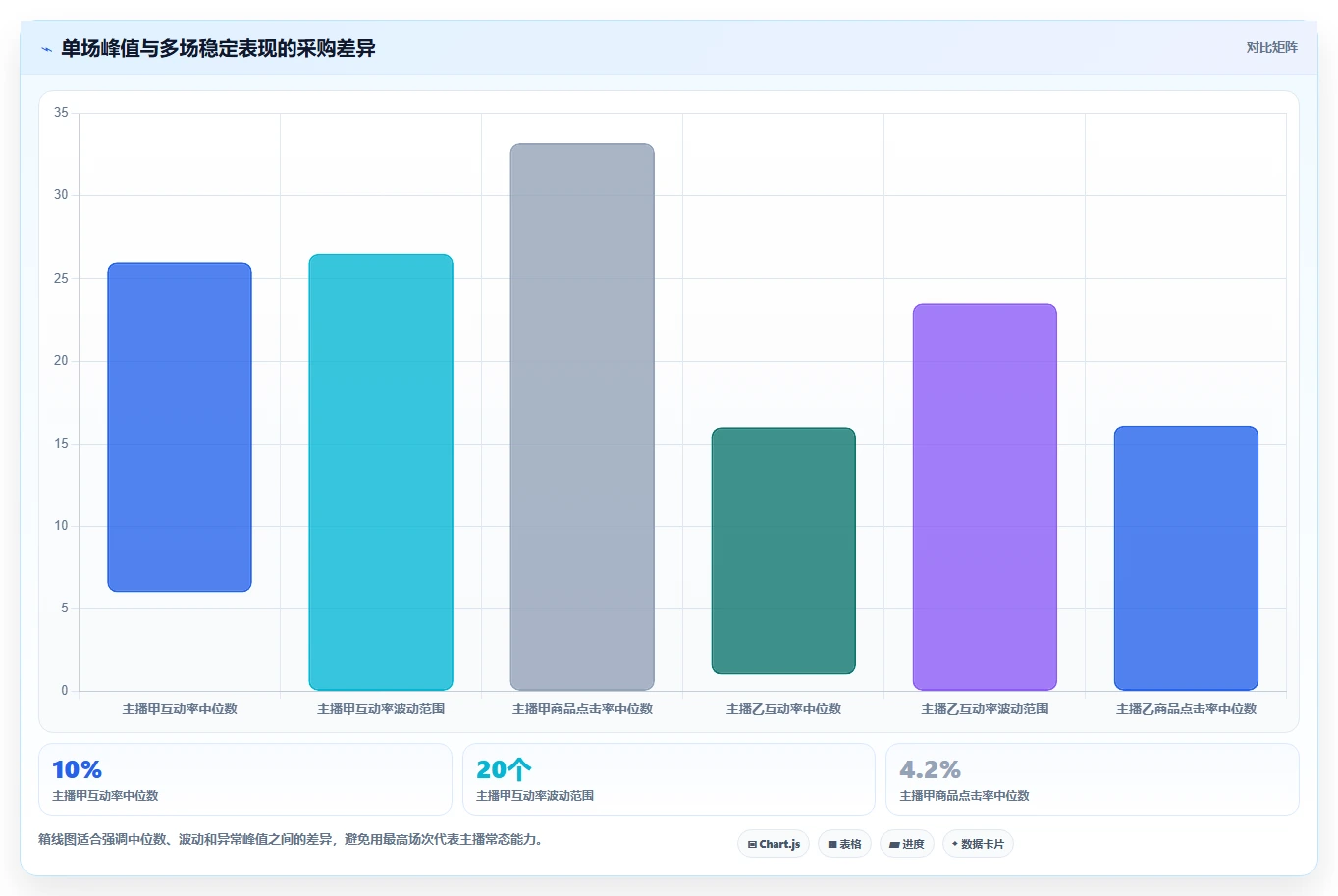The width and height of the screenshot is (1338, 896).
Task: Click x-axis label 主播甲互动率中位数
Action: (180, 709)
